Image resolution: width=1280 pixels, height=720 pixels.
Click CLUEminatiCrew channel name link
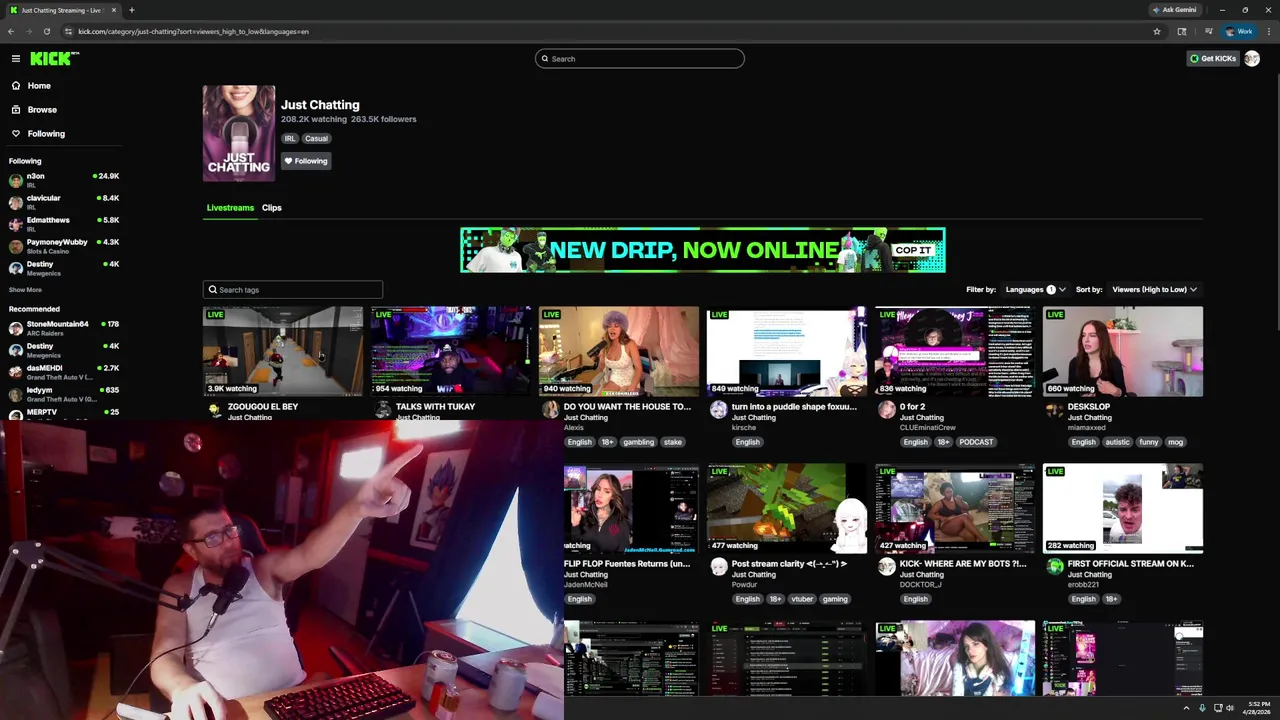click(x=927, y=428)
